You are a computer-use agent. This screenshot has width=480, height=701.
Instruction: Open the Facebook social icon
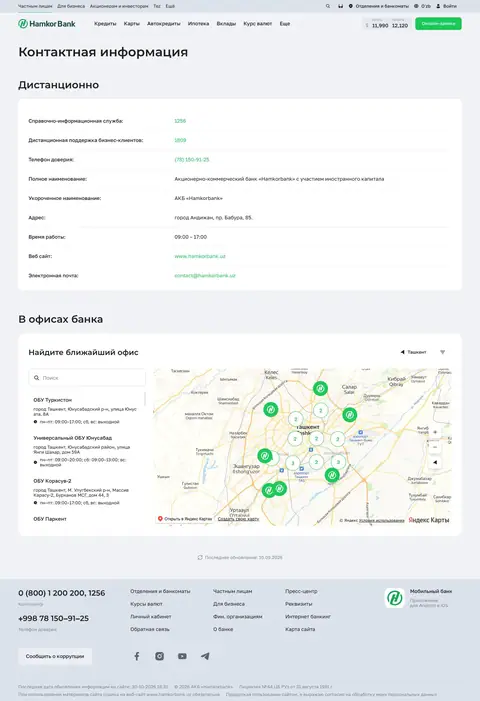pyautogui.click(x=137, y=656)
